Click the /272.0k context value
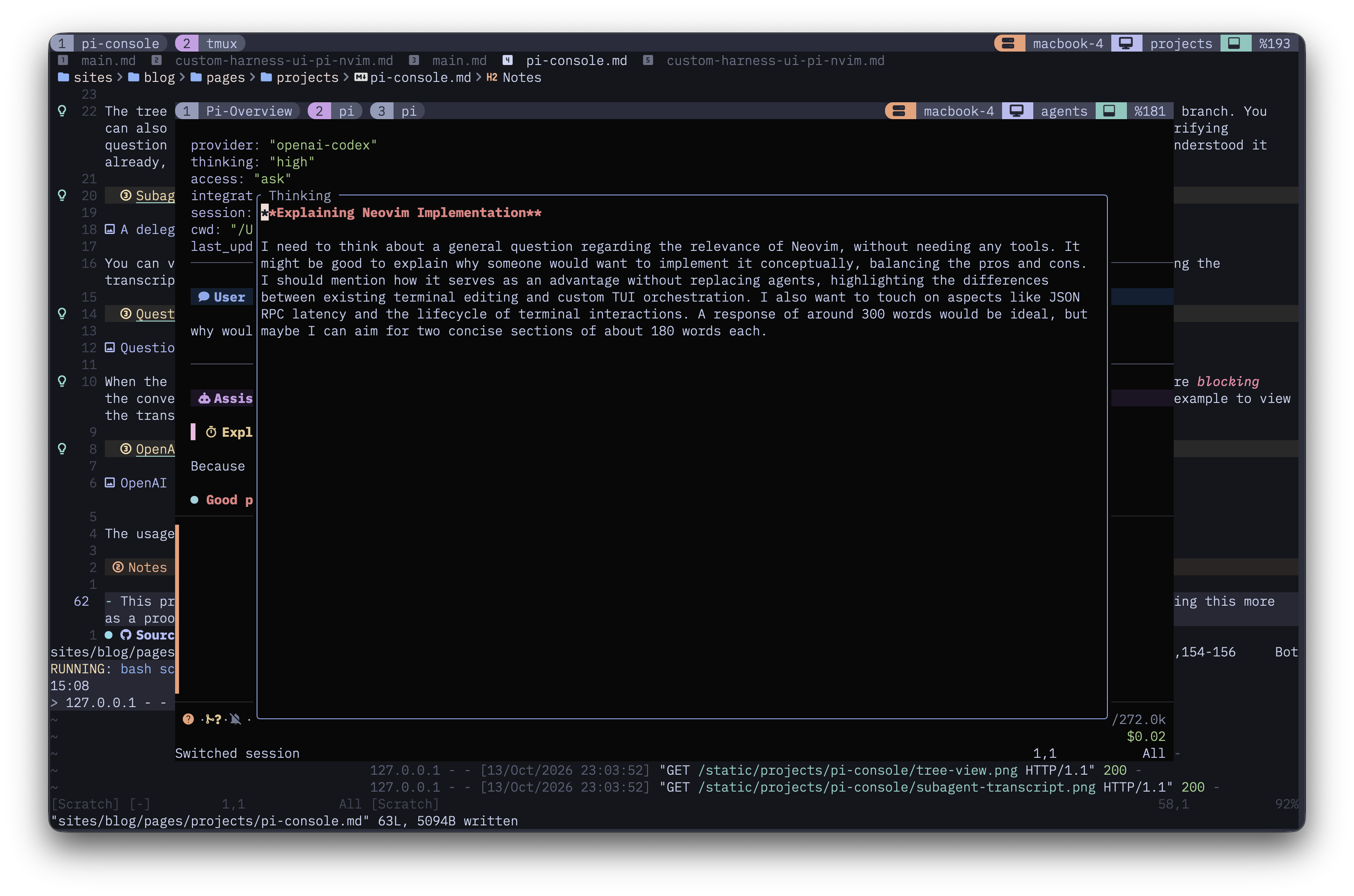The width and height of the screenshot is (1354, 896). [1139, 719]
